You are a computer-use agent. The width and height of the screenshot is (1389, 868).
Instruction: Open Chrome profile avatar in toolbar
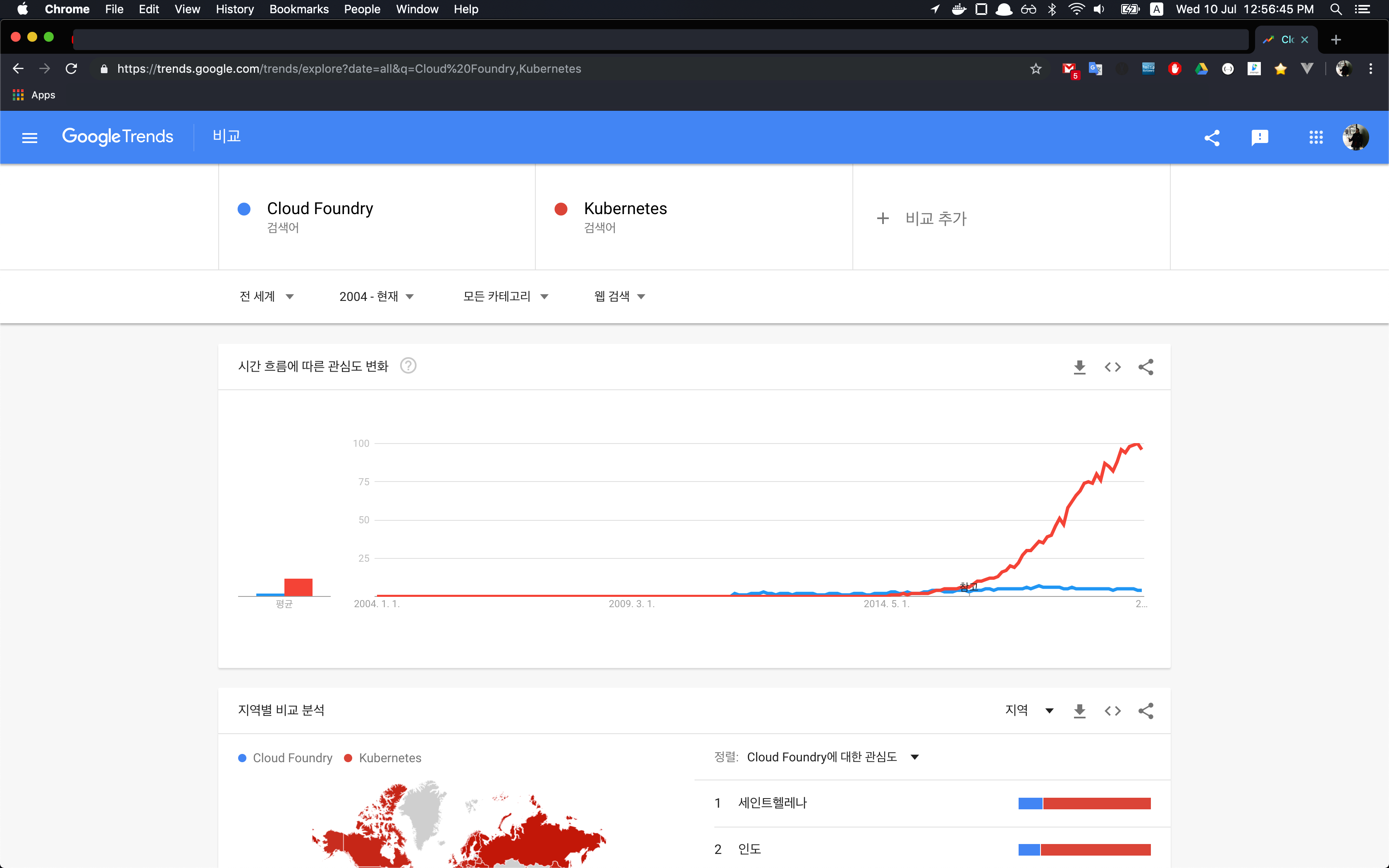point(1344,69)
